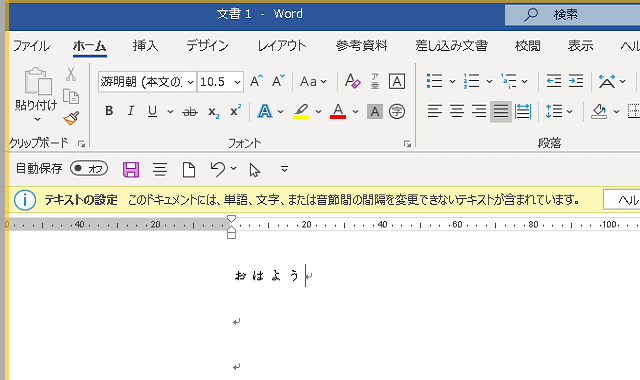The height and width of the screenshot is (380, 640).
Task: Click the Paste (貼り付け) clipboard icon
Action: coord(38,81)
